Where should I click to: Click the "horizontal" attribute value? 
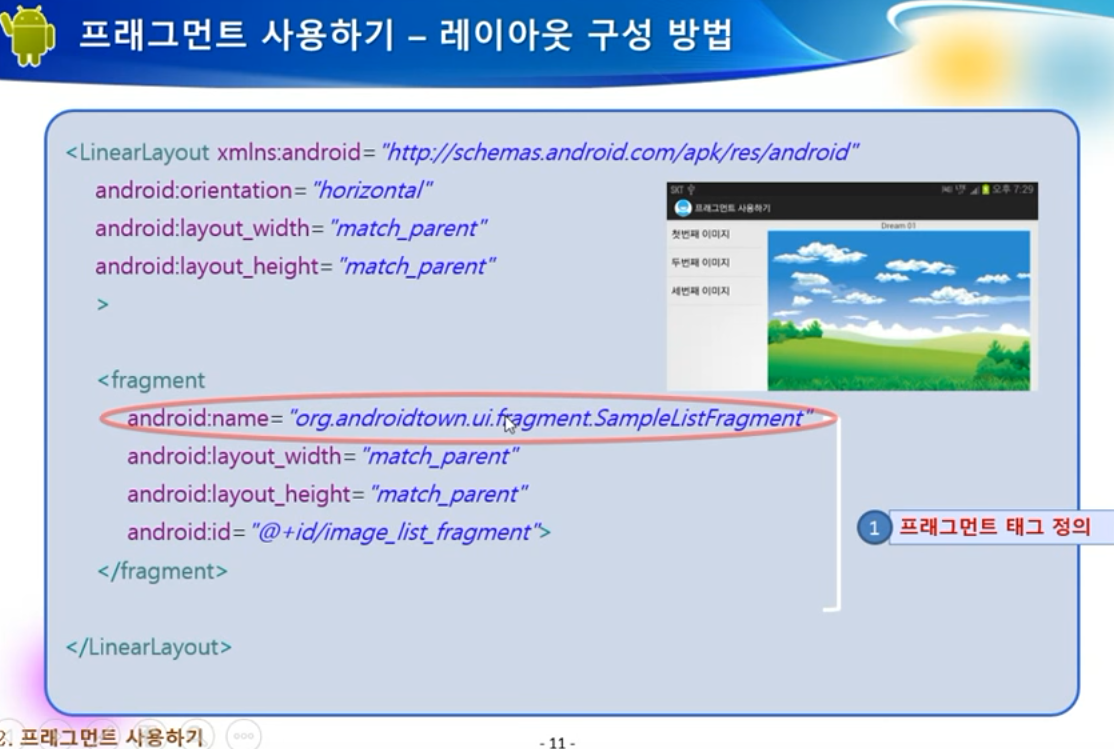[372, 190]
